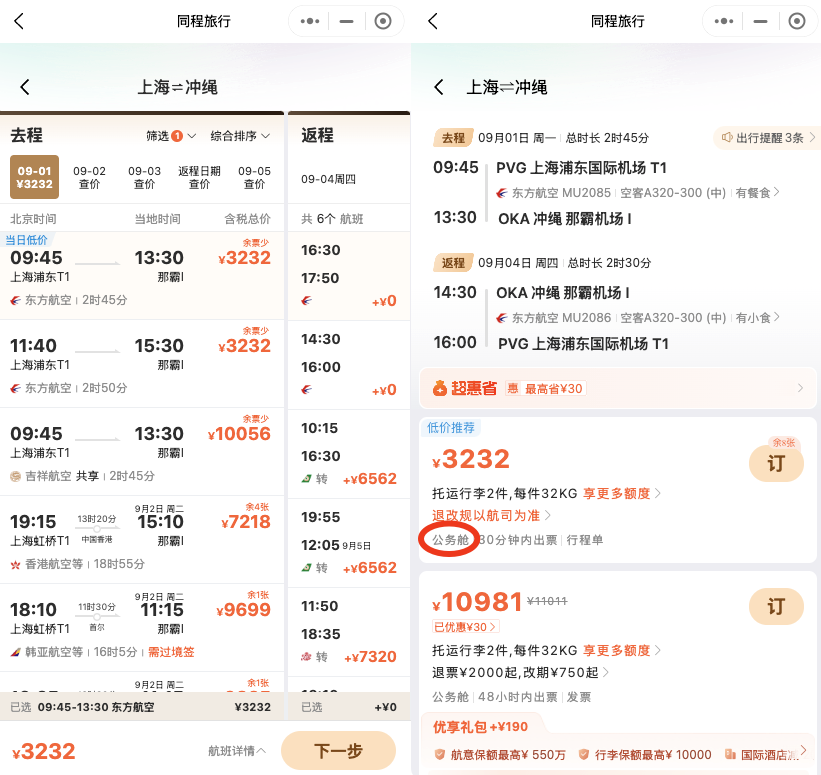
Task: Open 超惠省 最高省¥30 banner
Action: click(618, 389)
